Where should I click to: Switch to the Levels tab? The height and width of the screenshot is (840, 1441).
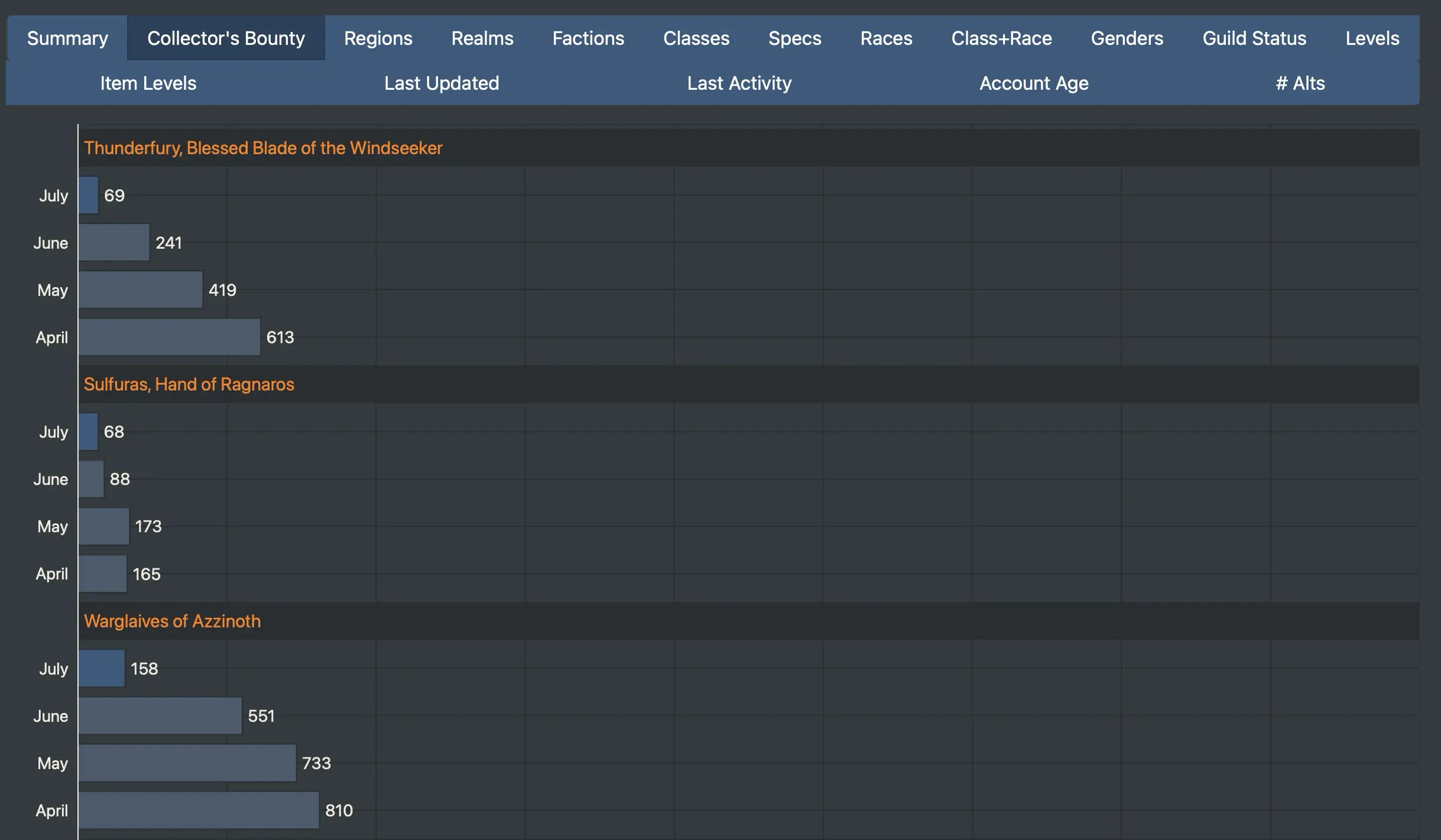tap(1372, 38)
